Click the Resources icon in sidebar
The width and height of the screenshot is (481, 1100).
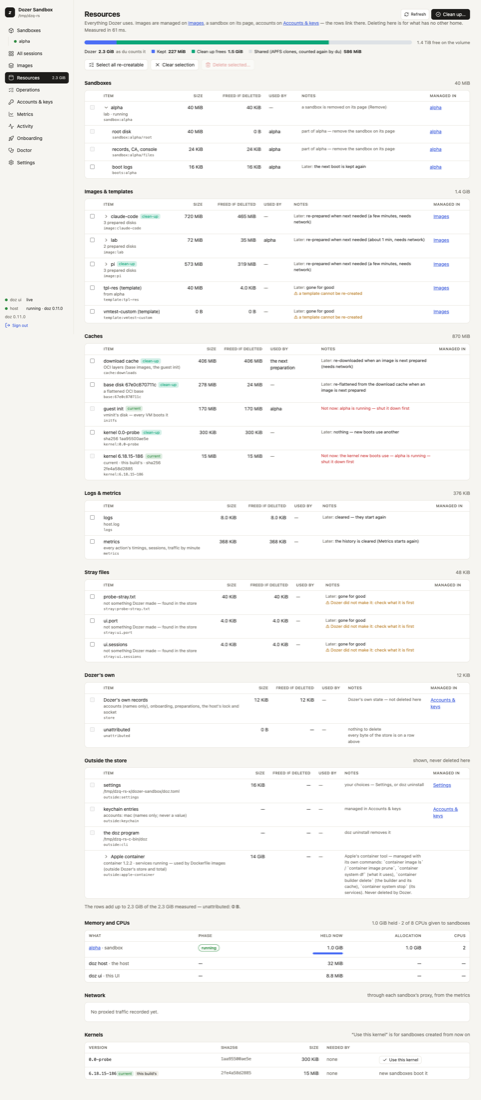[x=11, y=78]
